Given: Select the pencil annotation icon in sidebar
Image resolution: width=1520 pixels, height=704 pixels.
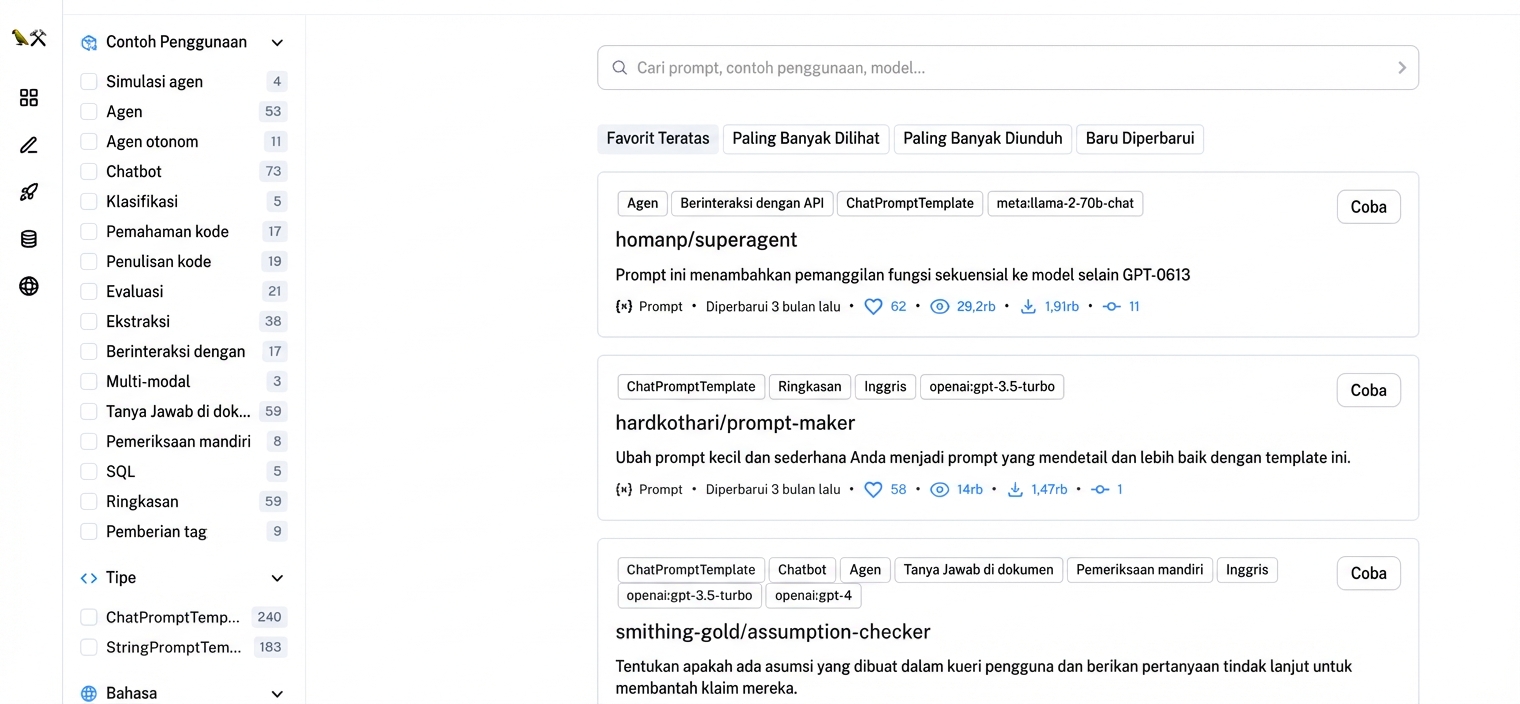Looking at the screenshot, I should point(29,145).
